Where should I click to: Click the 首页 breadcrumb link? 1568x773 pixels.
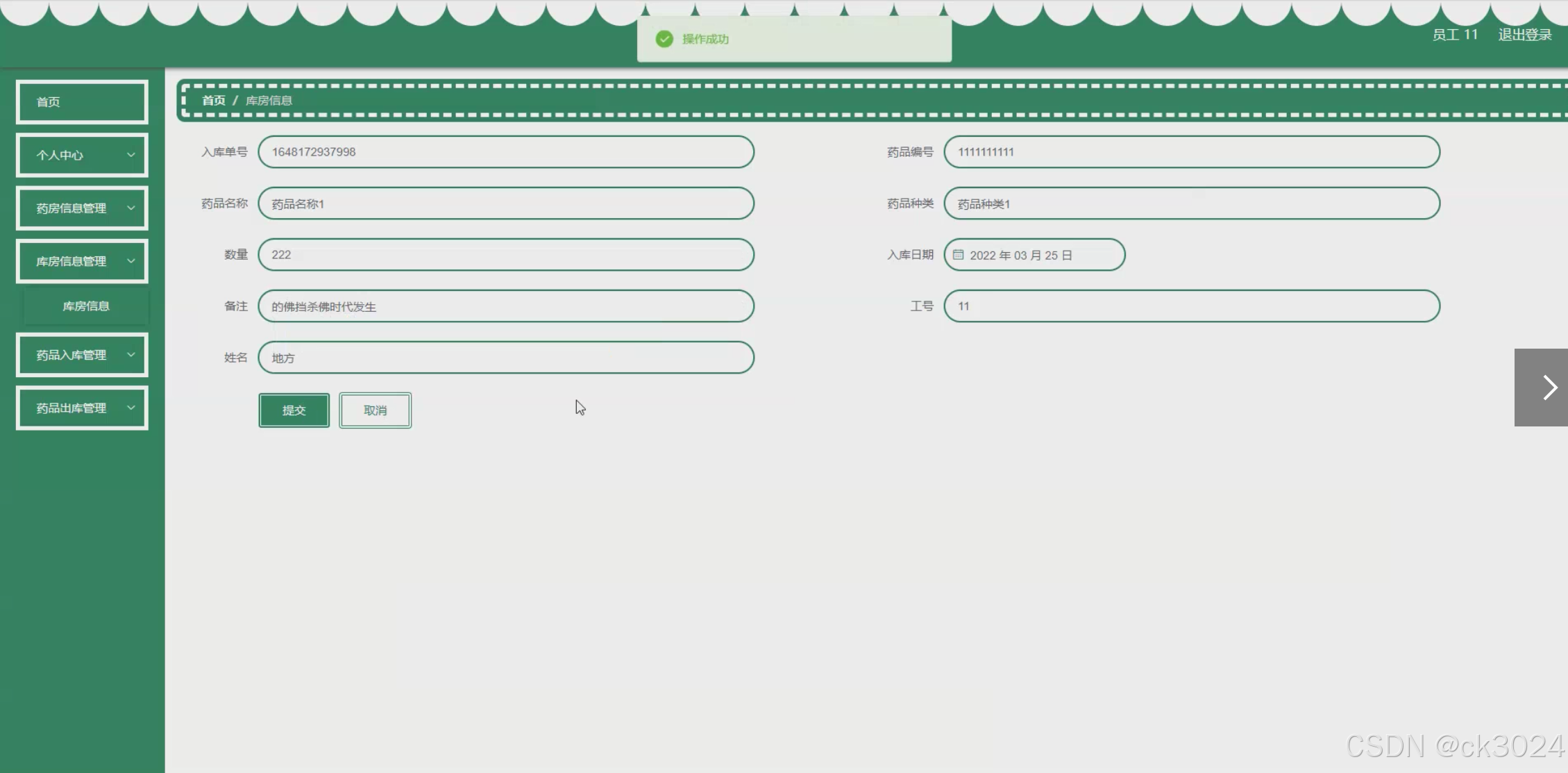213,101
